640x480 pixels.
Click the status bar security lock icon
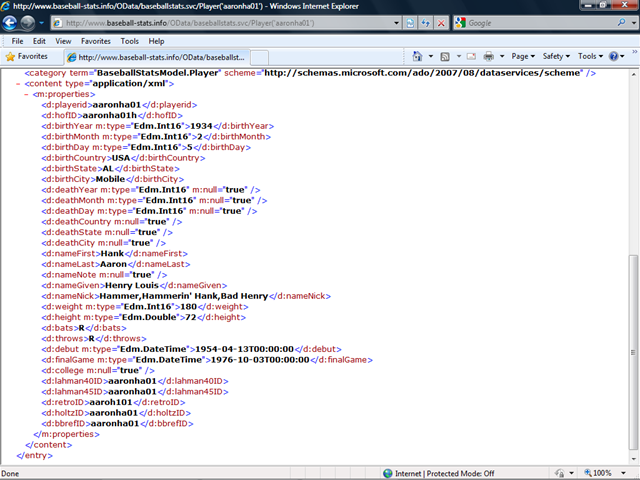click(560, 473)
